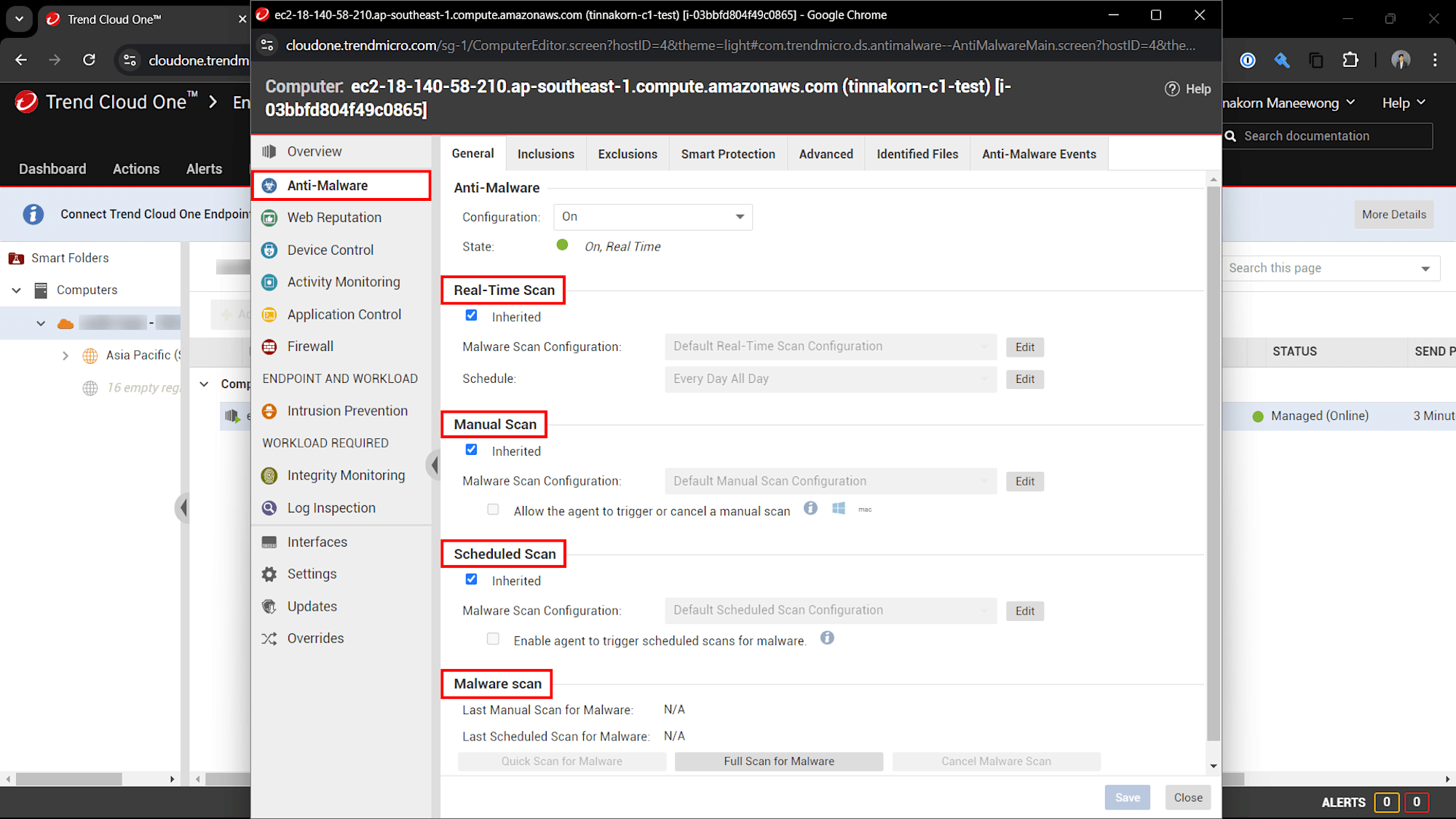
Task: Select Integrity Monitoring module icon
Action: tap(269, 475)
